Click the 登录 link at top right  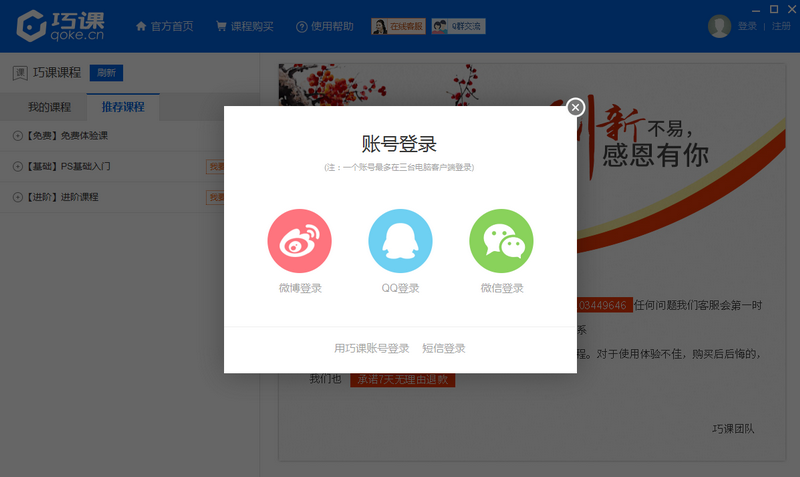click(x=747, y=26)
